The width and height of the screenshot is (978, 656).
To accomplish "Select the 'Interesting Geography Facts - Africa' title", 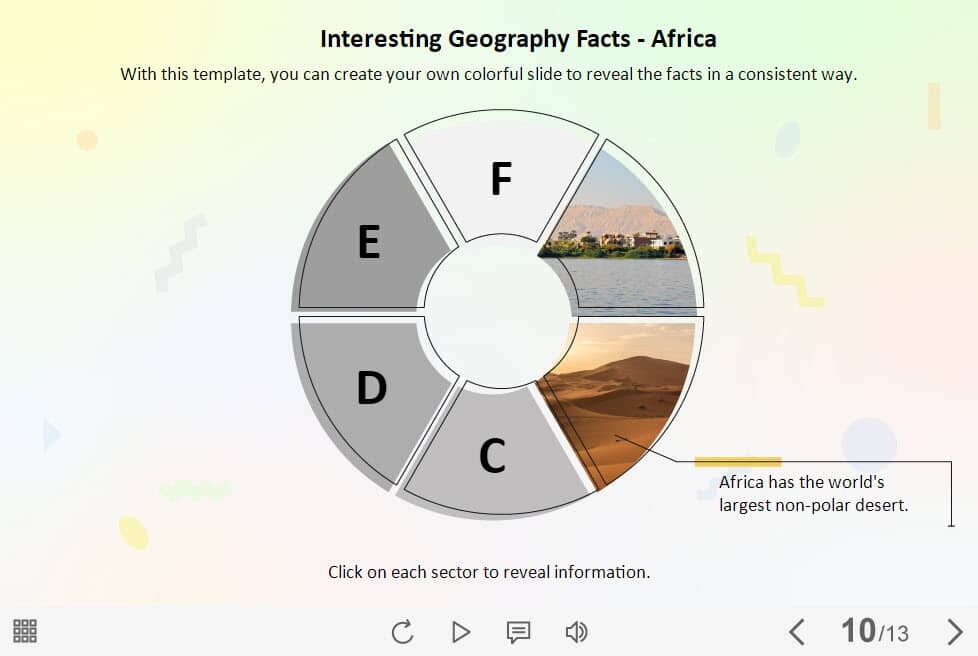I will [x=518, y=39].
